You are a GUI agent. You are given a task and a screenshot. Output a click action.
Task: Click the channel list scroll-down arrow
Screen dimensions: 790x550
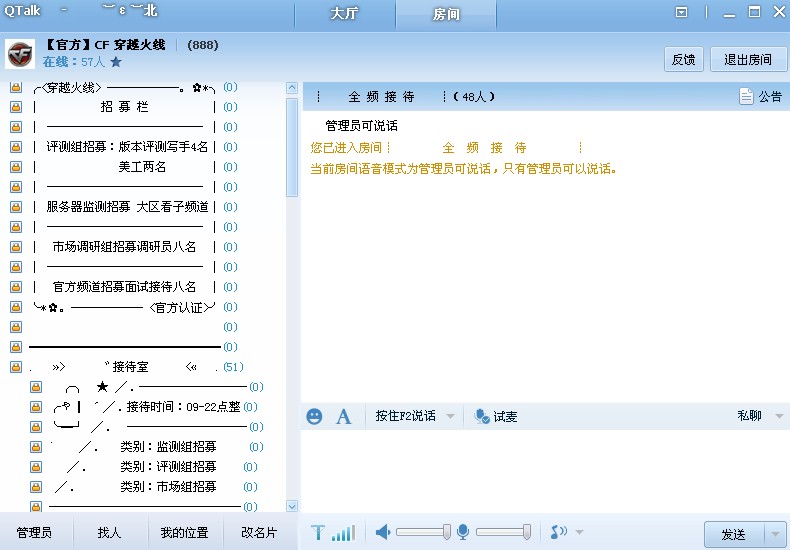pos(292,506)
